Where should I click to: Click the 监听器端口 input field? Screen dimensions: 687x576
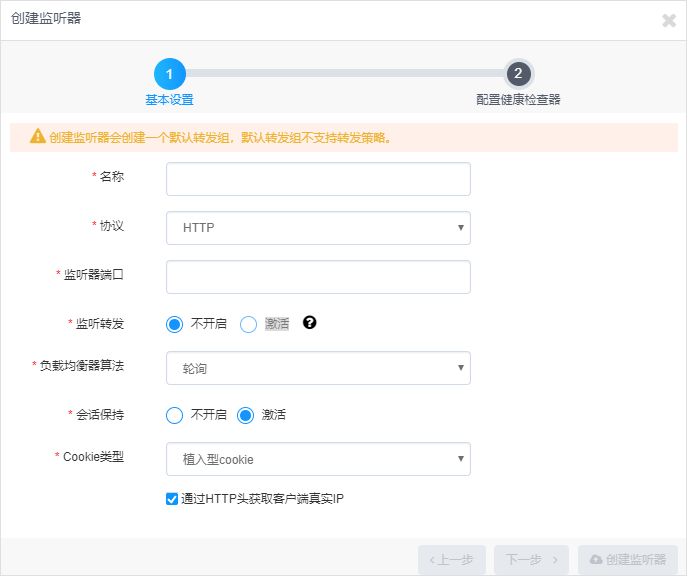[x=318, y=277]
